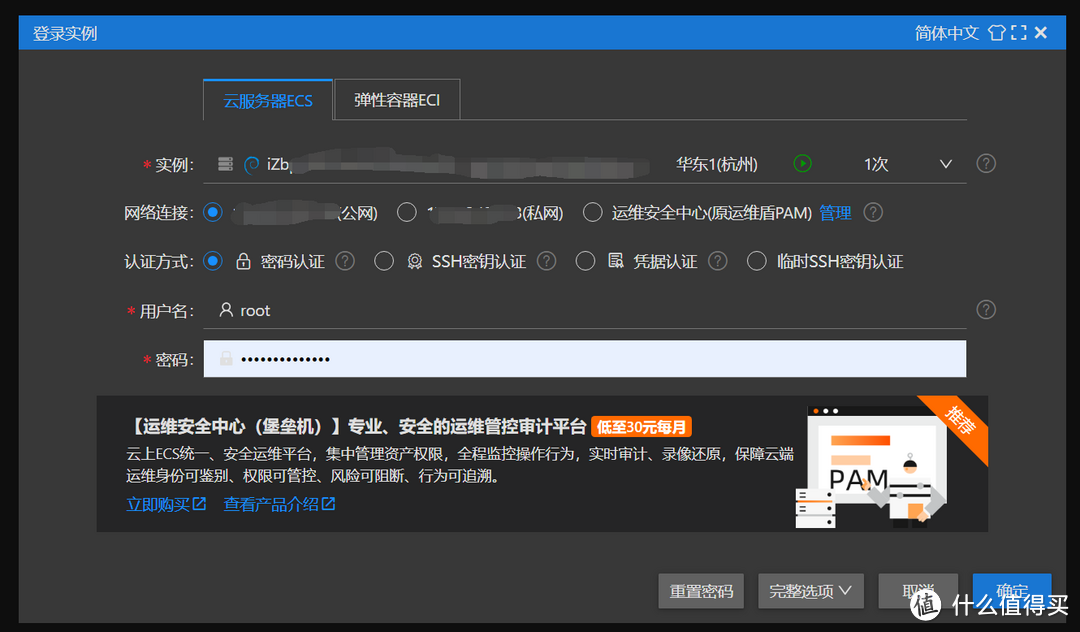1080x632 pixels.
Task: Click the green connect icon beside 华东1(杭州)
Action: click(x=801, y=163)
